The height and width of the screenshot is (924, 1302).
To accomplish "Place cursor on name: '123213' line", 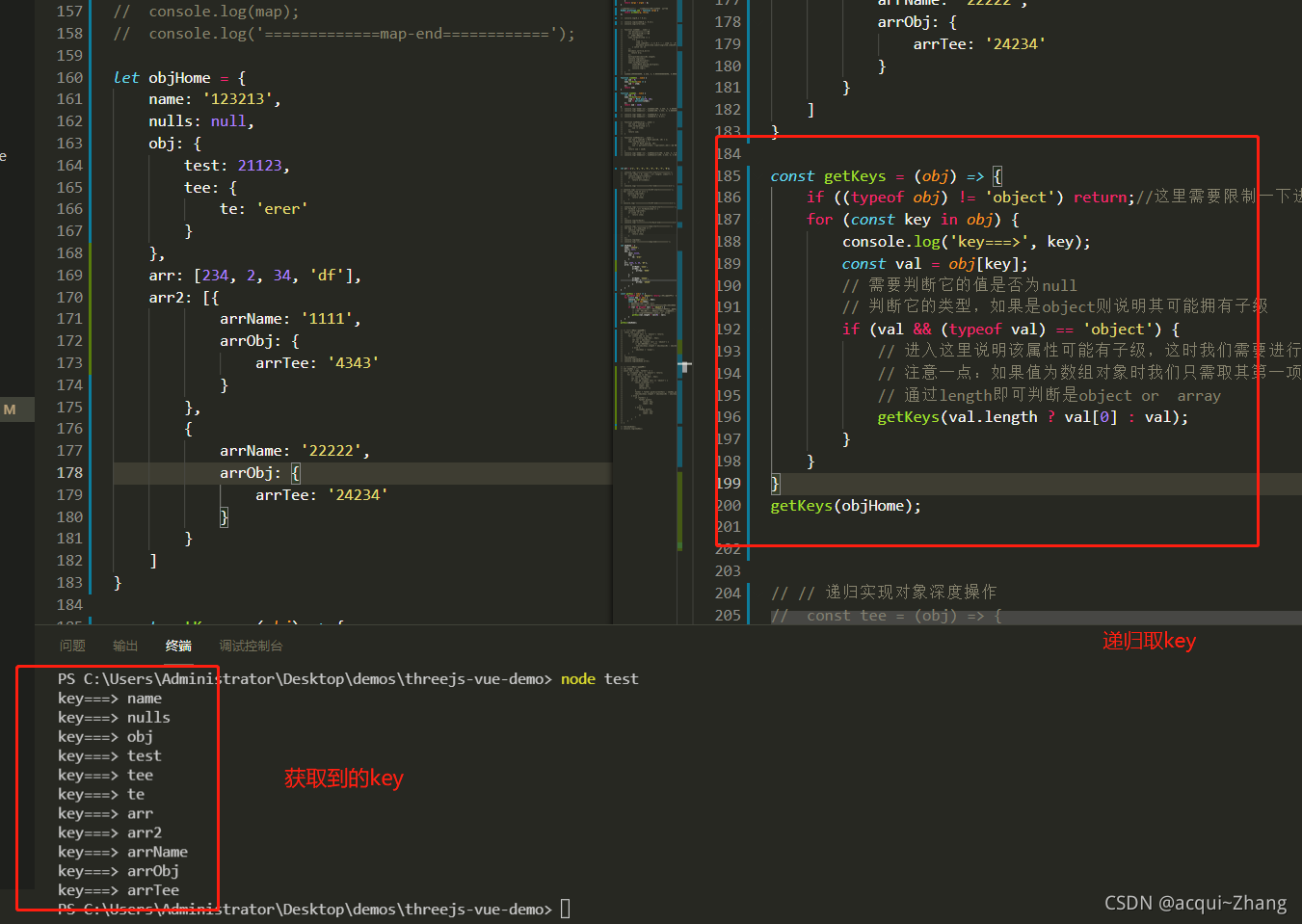I will coord(215,99).
